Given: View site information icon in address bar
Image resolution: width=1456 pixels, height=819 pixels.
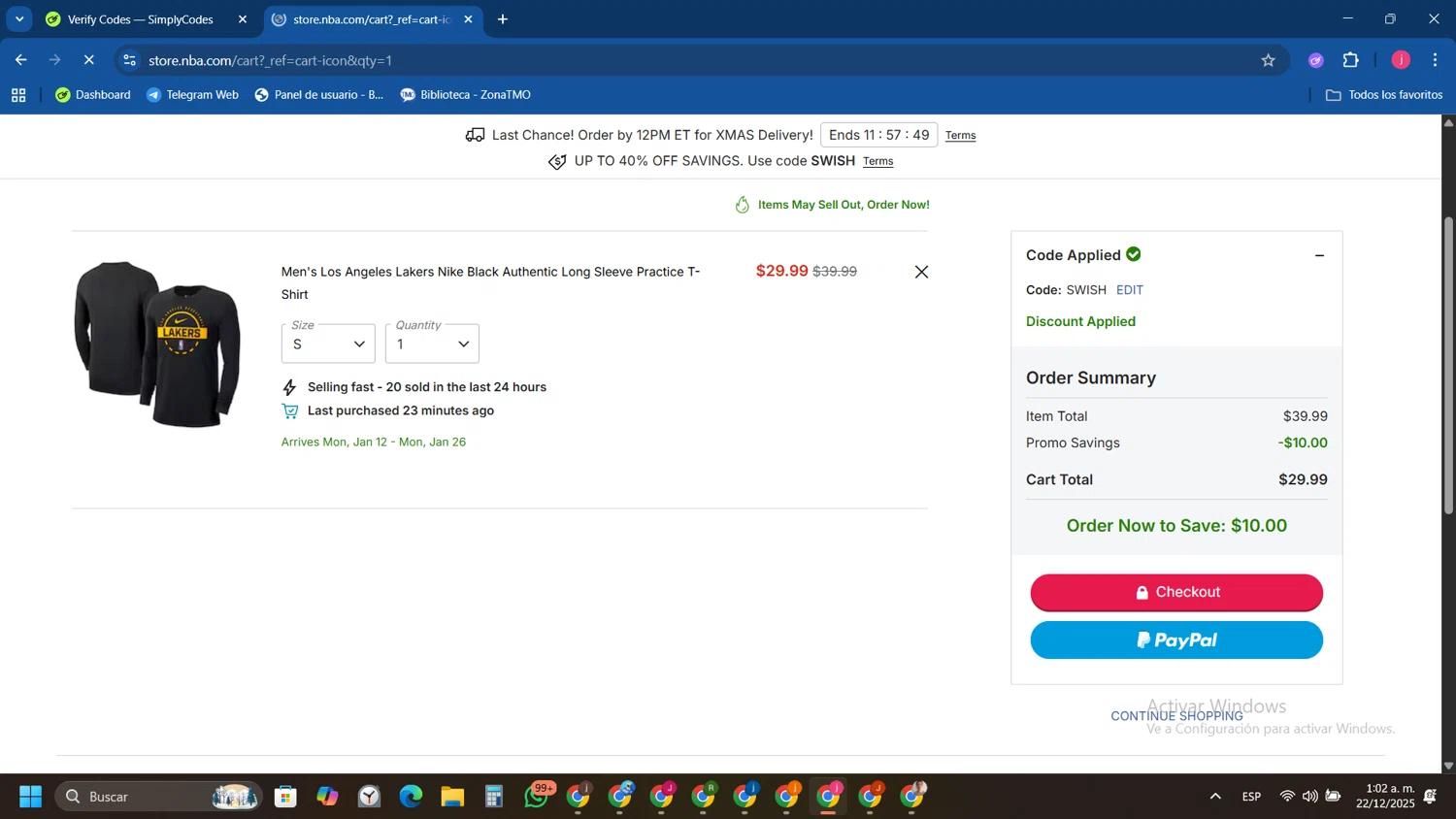Looking at the screenshot, I should [x=129, y=60].
